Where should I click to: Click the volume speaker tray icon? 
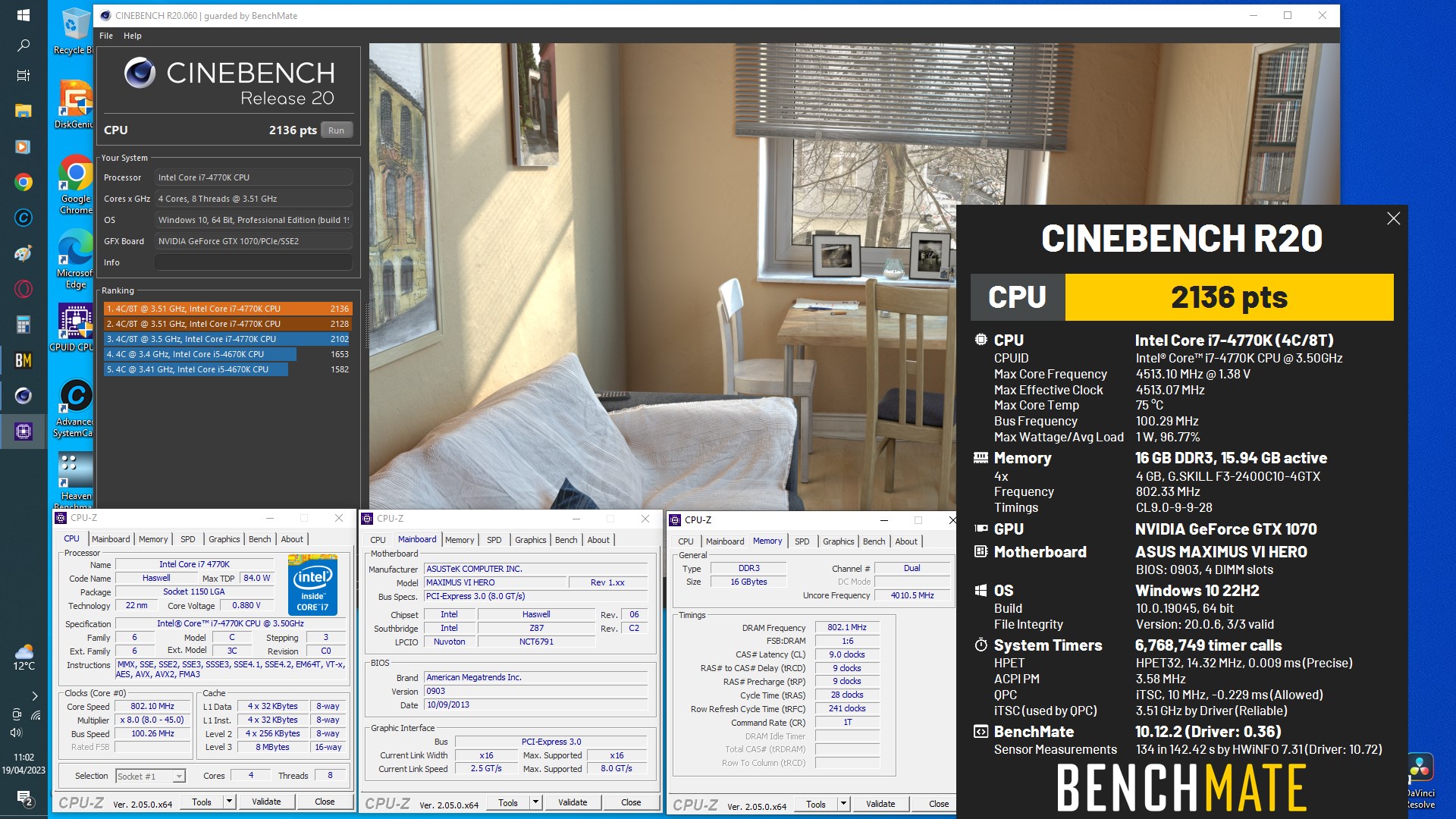(x=15, y=733)
